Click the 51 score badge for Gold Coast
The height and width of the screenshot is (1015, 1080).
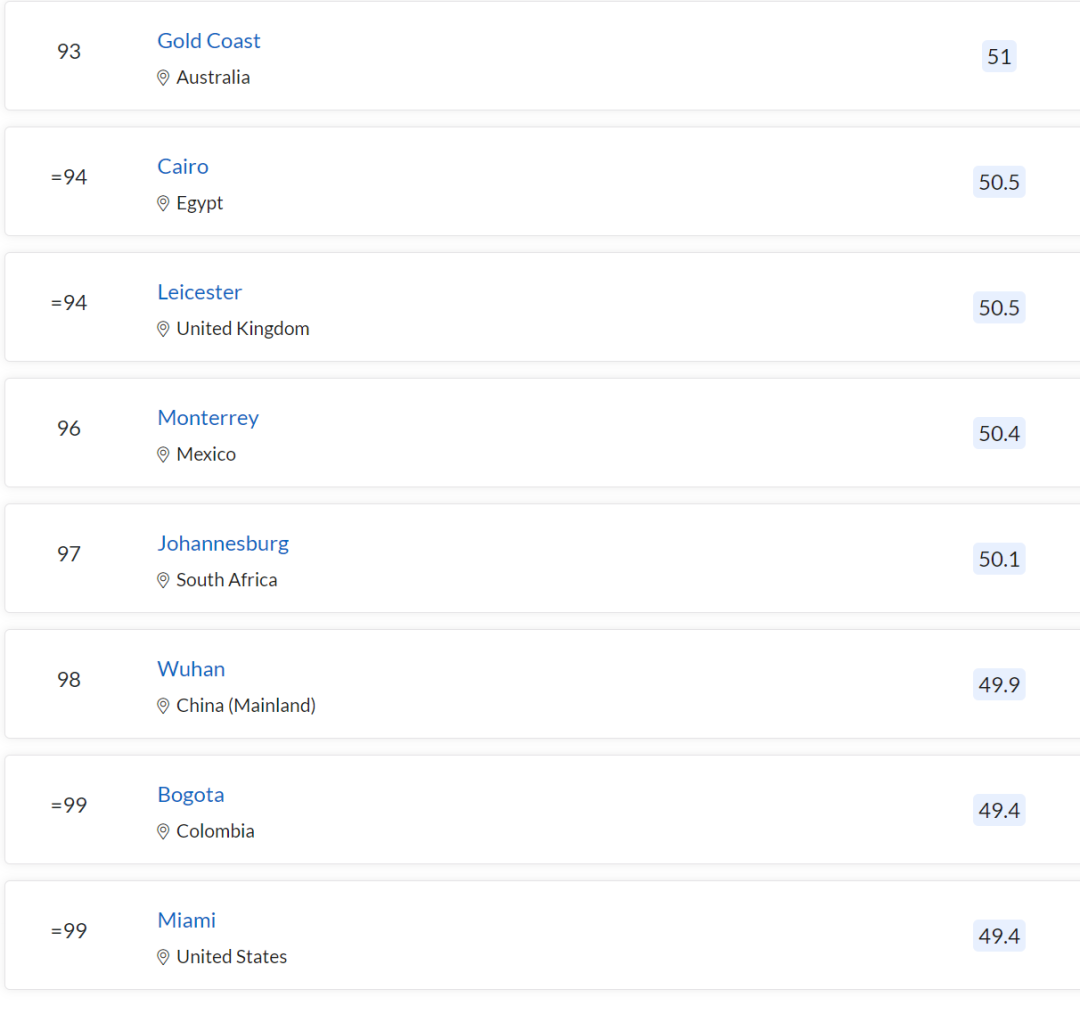click(999, 56)
